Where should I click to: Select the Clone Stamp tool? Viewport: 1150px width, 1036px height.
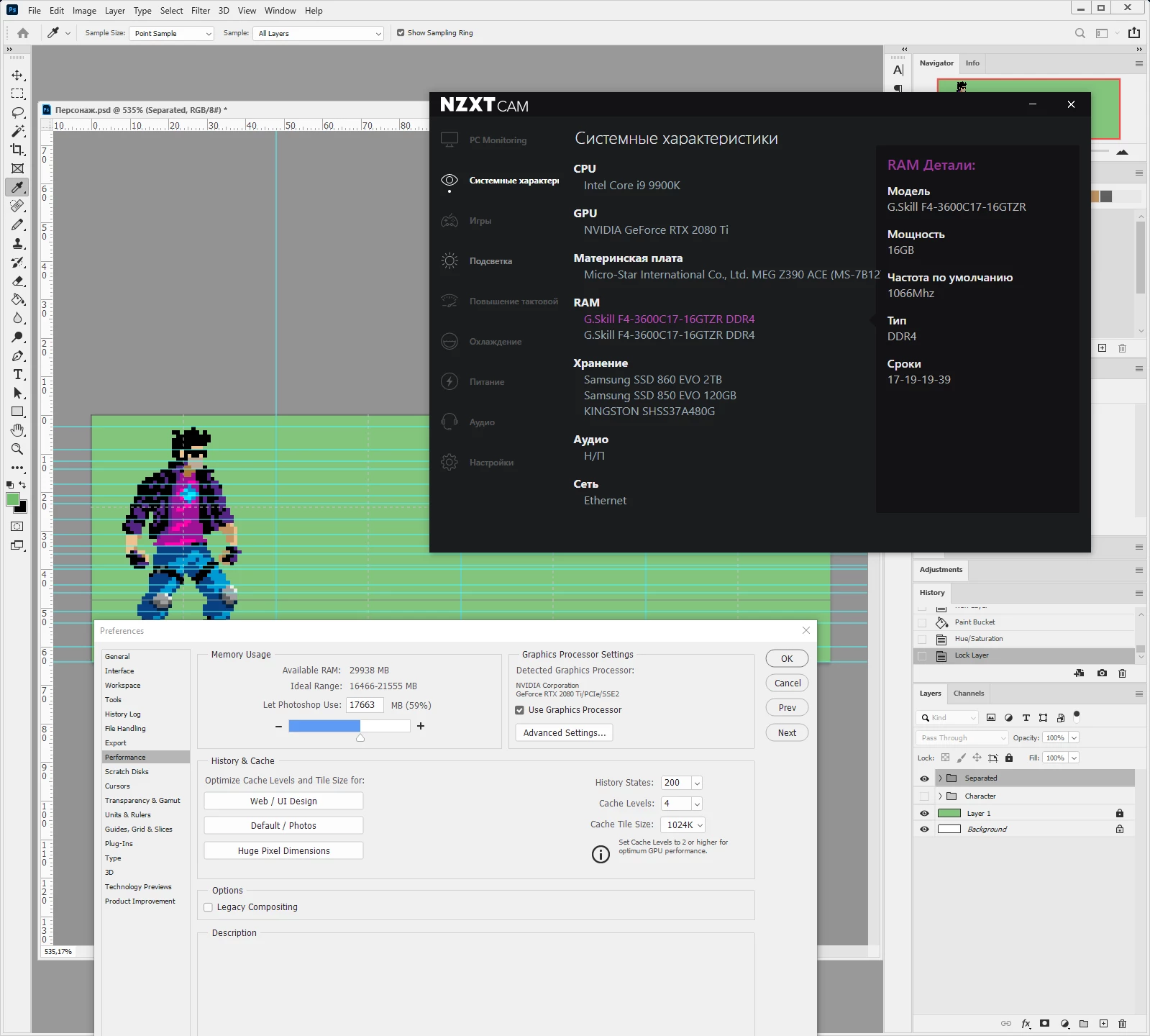(17, 244)
